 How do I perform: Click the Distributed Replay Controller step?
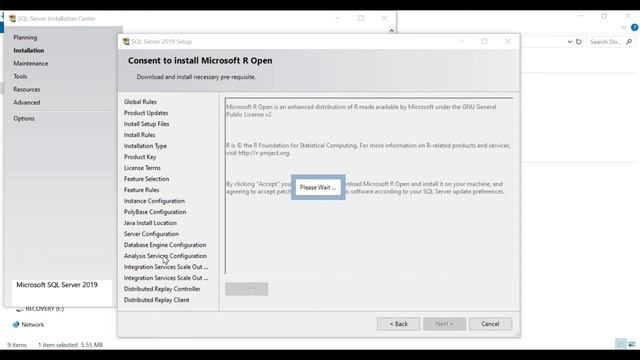point(162,289)
